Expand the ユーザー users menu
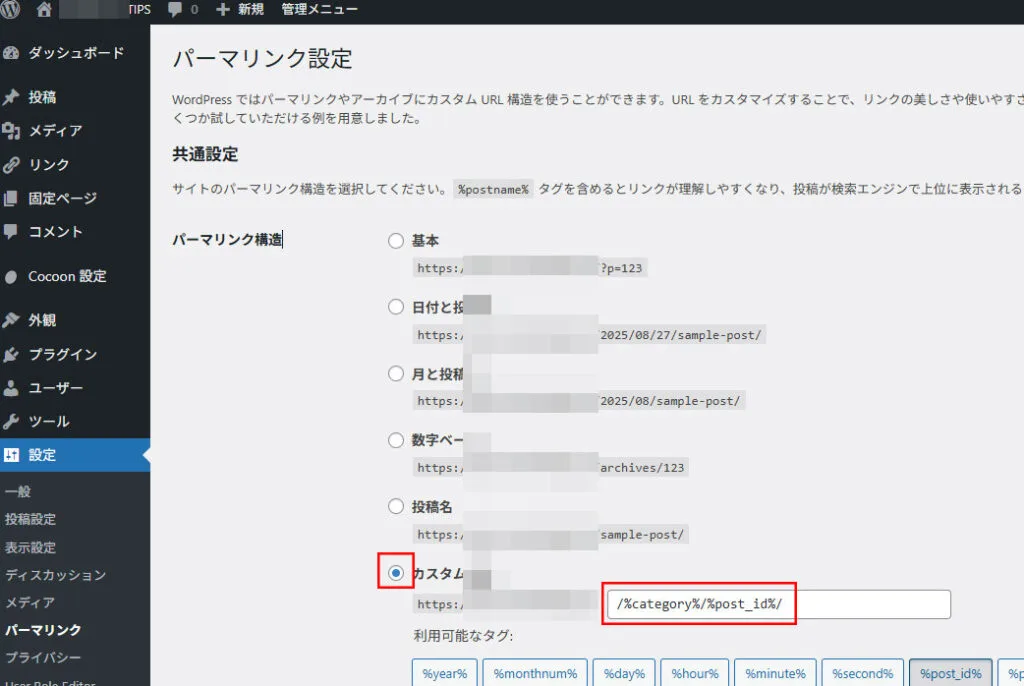Image resolution: width=1024 pixels, height=686 pixels. (55, 388)
